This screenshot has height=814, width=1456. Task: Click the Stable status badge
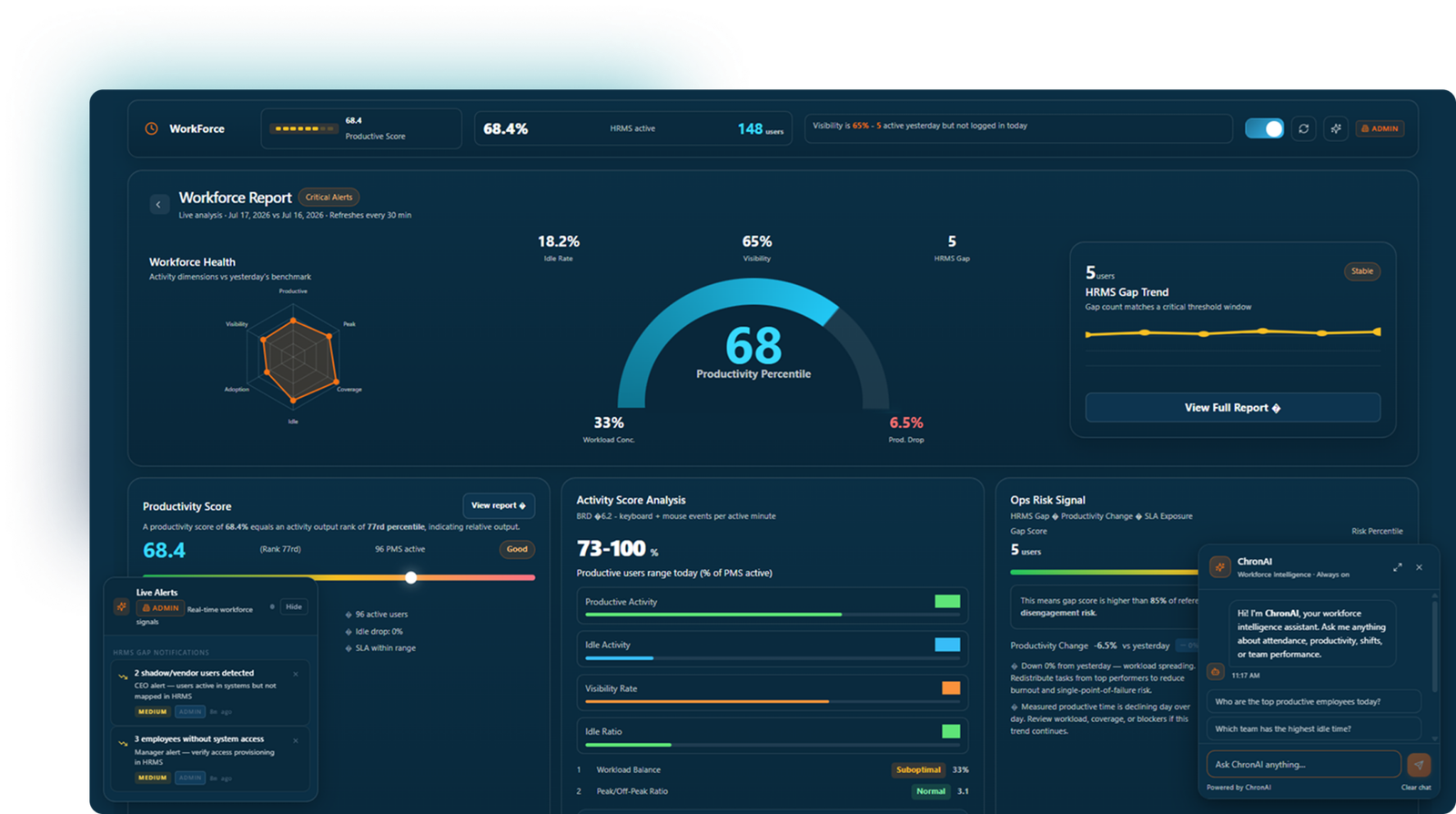(x=1362, y=271)
